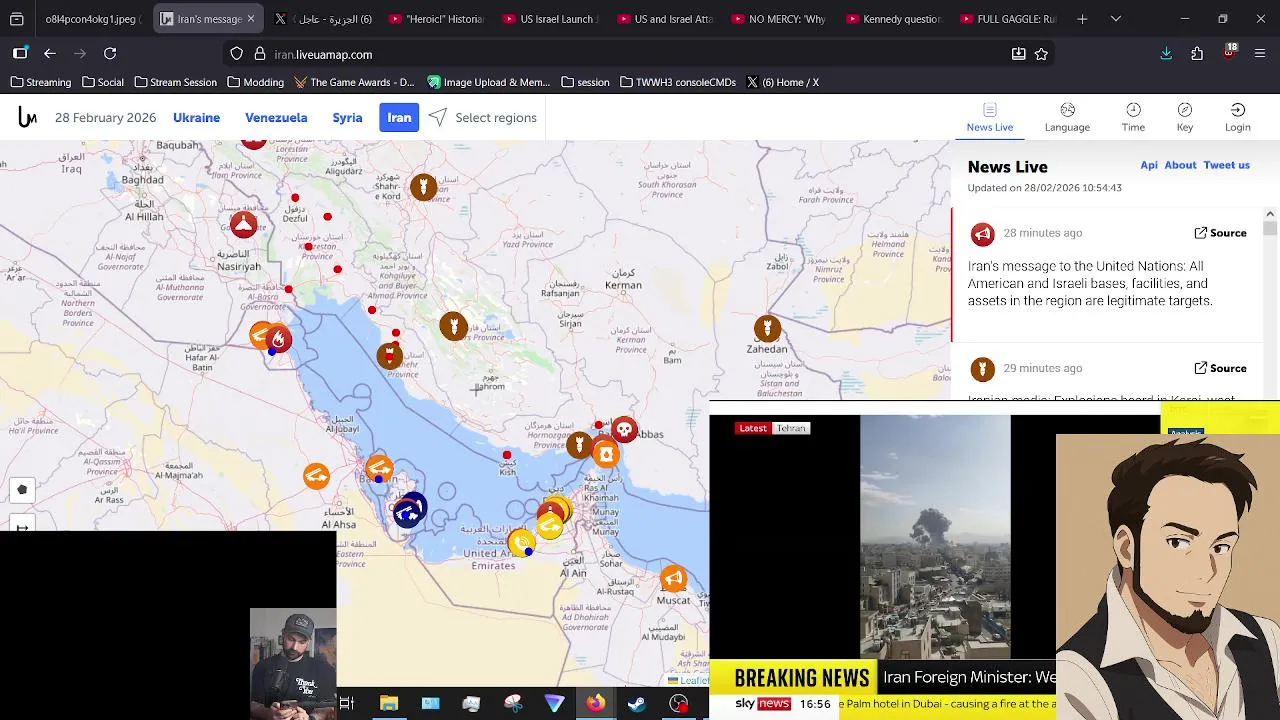Open the About link
The image size is (1280, 720).
1180,165
